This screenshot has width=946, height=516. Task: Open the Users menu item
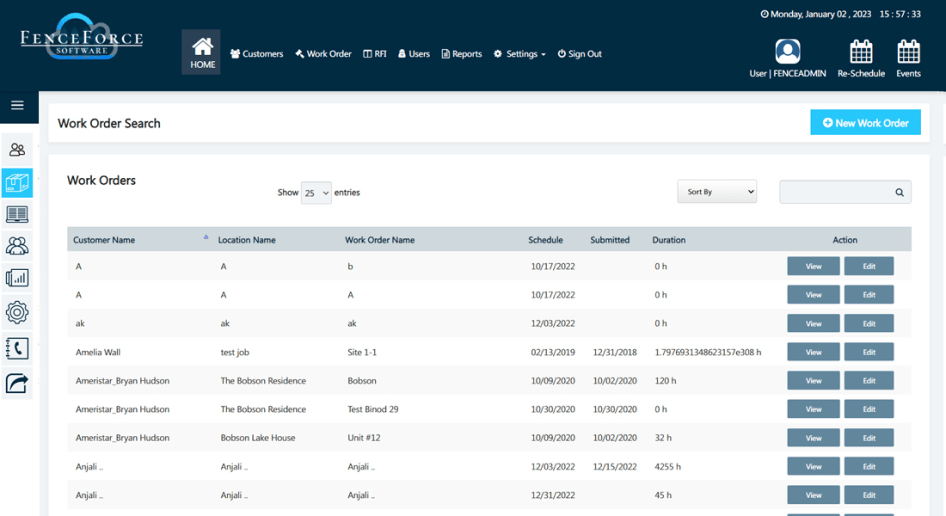pos(414,54)
